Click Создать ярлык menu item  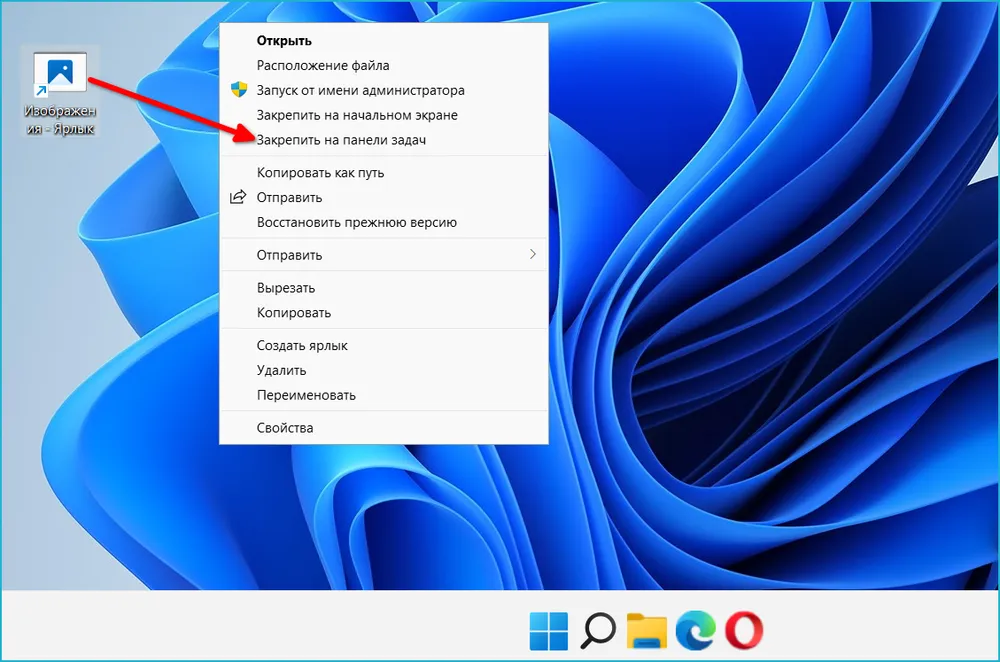click(302, 345)
